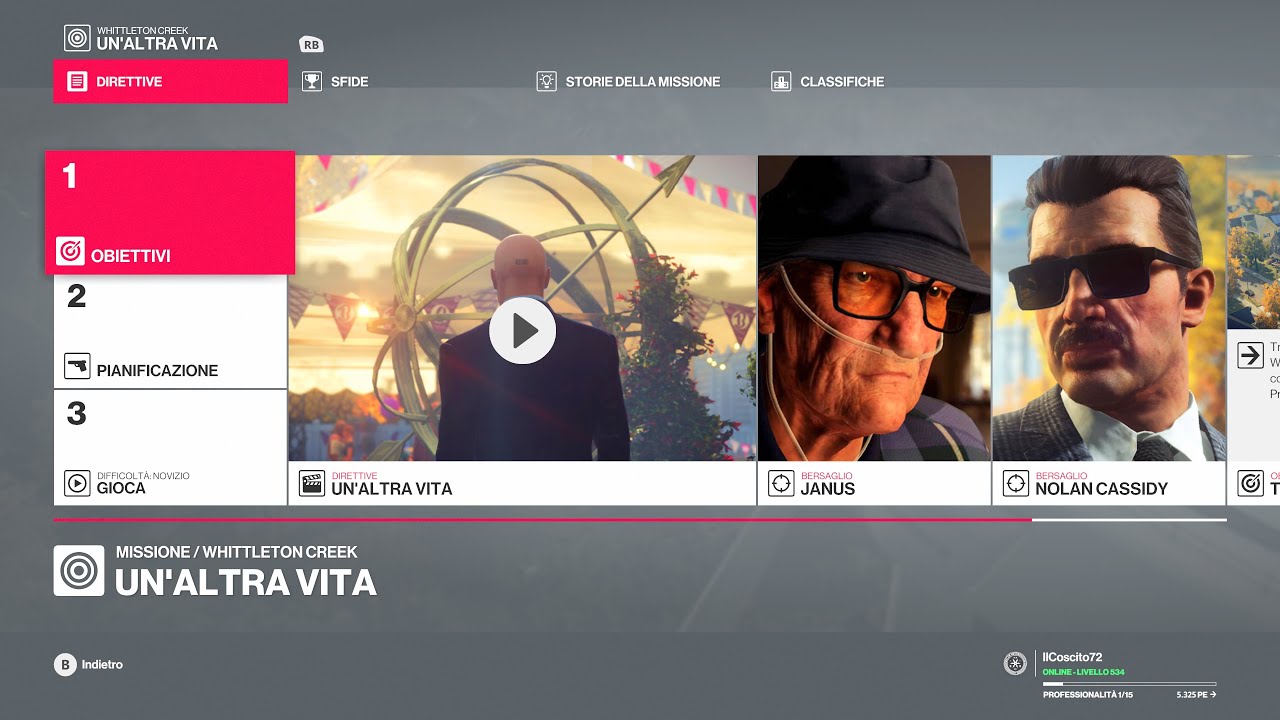
Task: Click the Difficoltà: Novizio label
Action: (143, 476)
